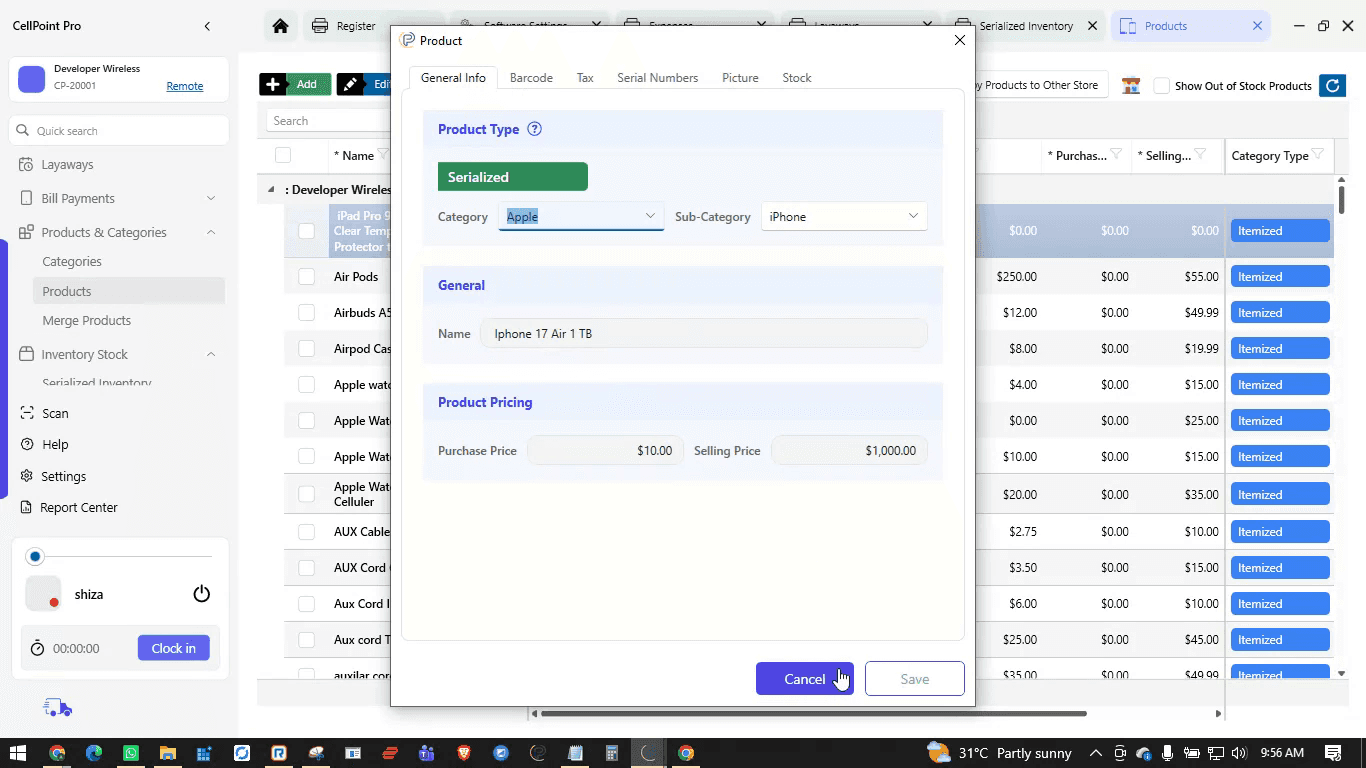This screenshot has height=768, width=1366.
Task: Cancel the Product dialog
Action: click(805, 679)
